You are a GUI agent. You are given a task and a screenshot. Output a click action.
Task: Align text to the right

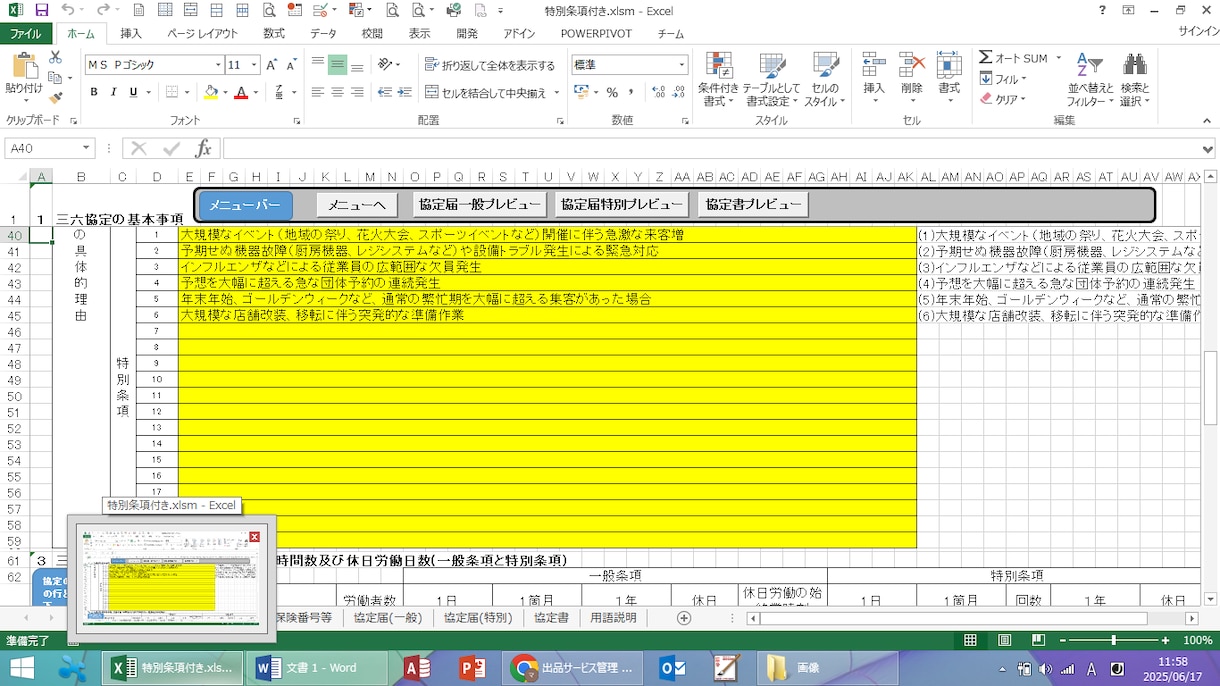[357, 92]
